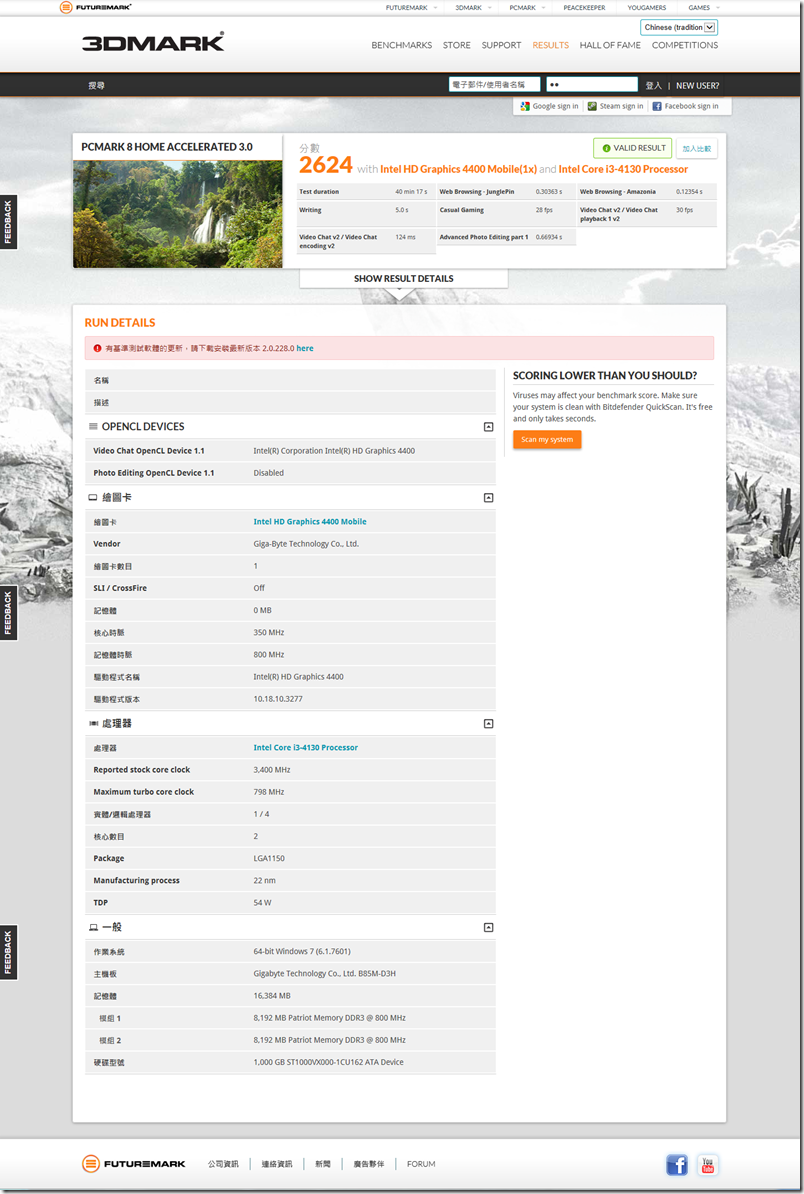Open the top Feedback side tab
The width and height of the screenshot is (804, 1194).
(8, 222)
